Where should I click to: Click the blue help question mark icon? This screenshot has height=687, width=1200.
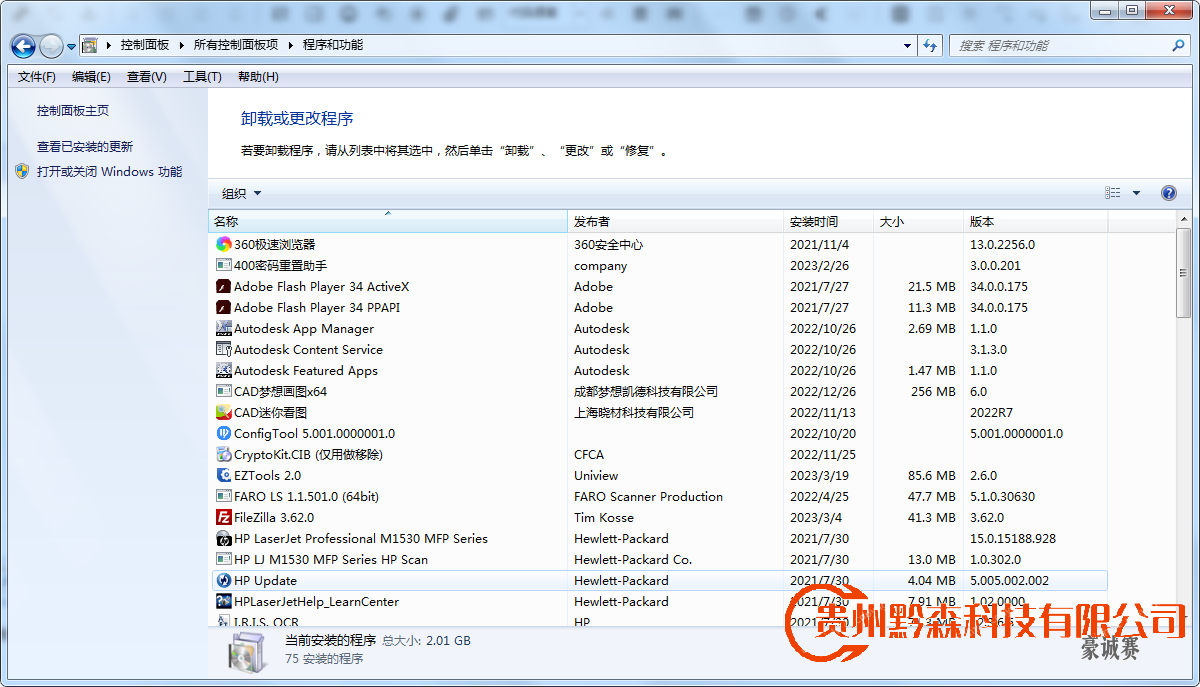[x=1168, y=193]
